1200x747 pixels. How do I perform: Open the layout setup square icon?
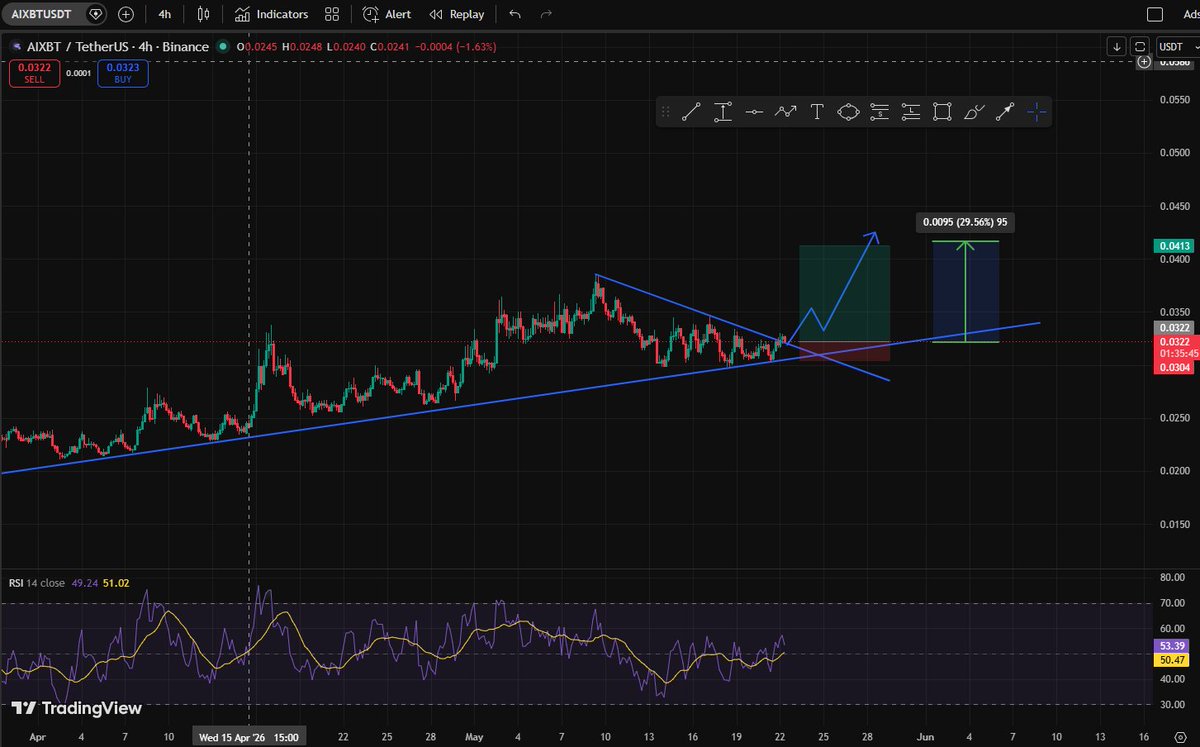[1154, 14]
